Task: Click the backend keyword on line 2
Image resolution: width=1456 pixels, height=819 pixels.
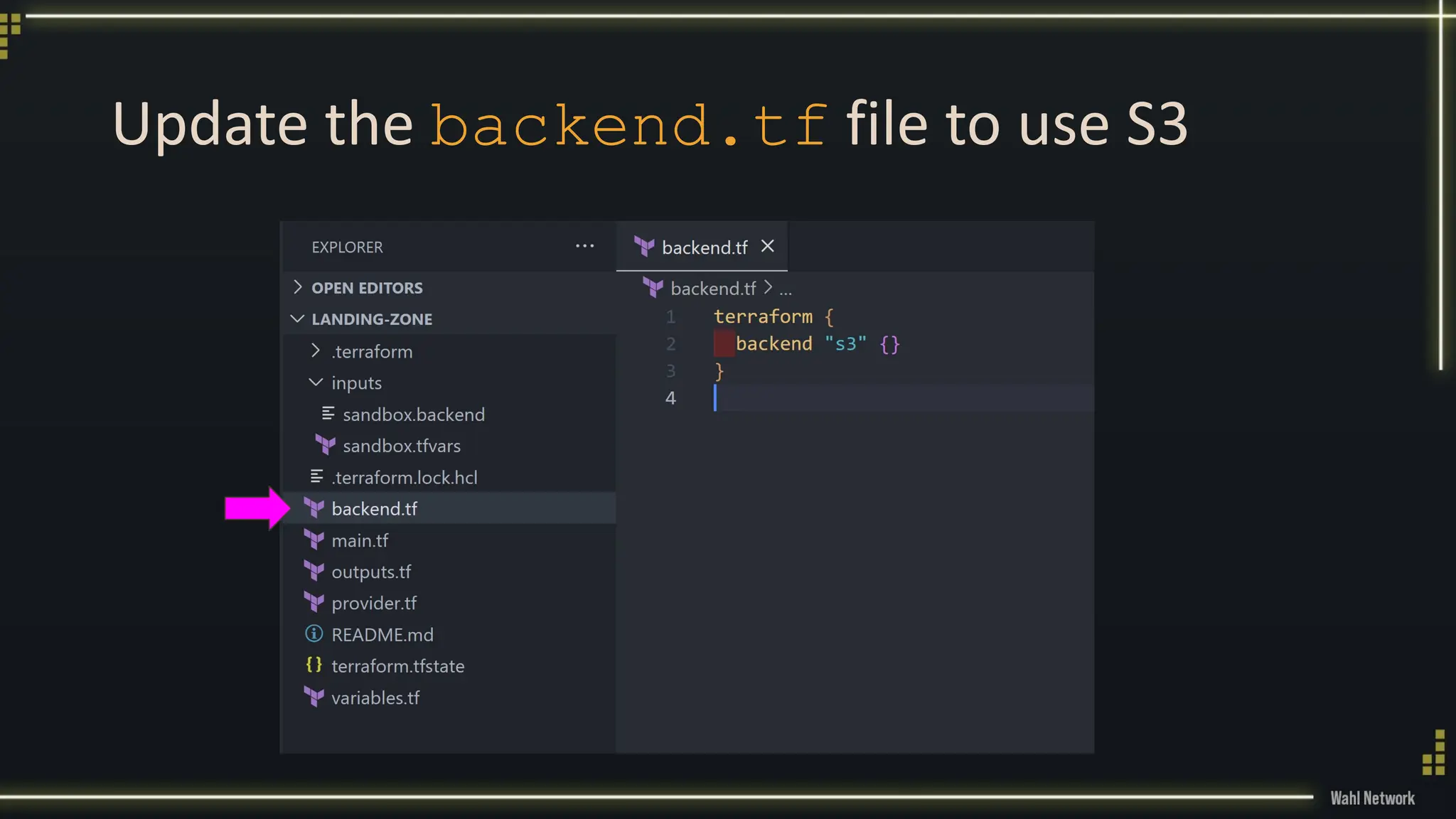Action: [x=773, y=344]
